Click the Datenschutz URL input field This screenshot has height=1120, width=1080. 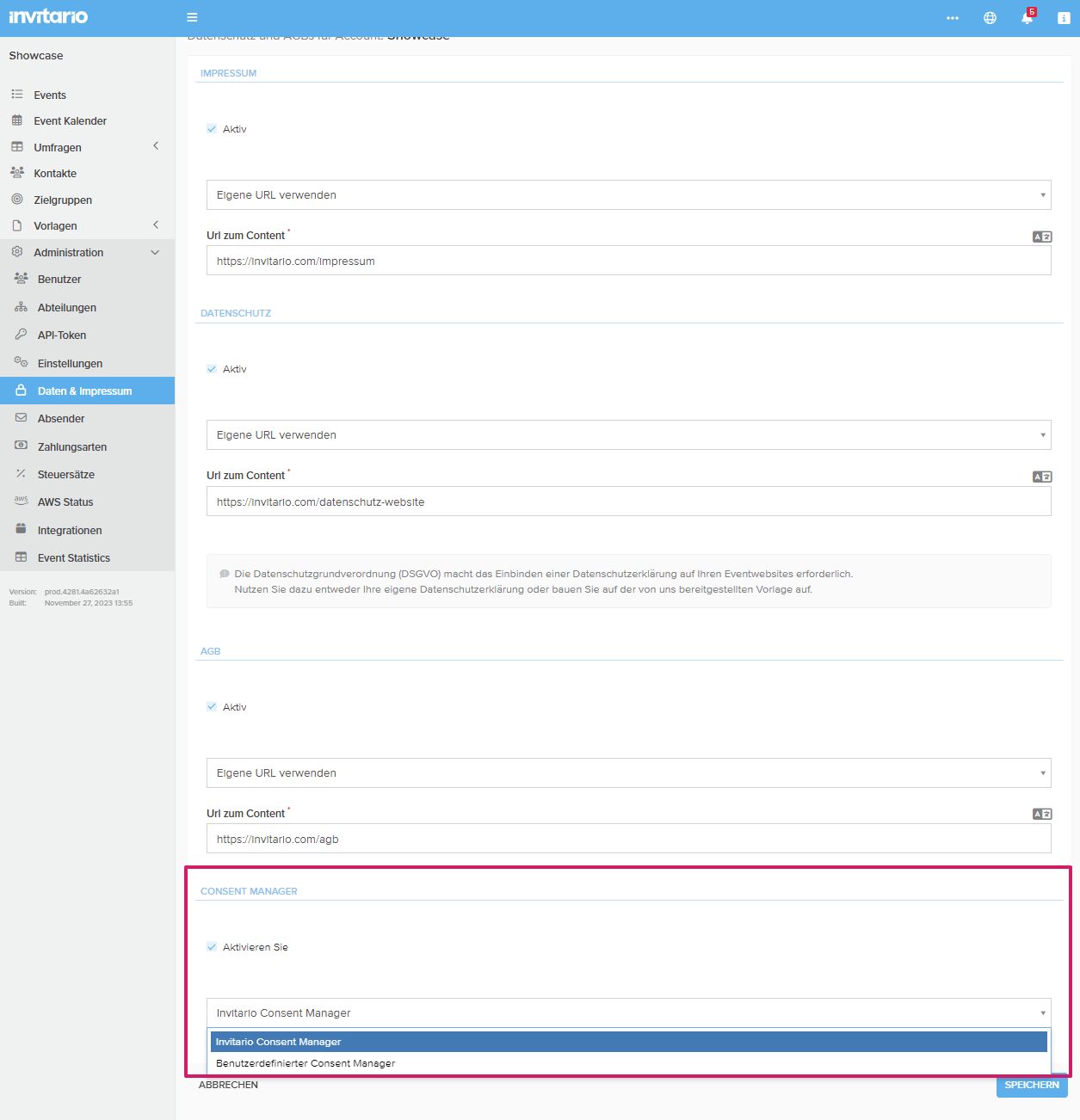(628, 502)
